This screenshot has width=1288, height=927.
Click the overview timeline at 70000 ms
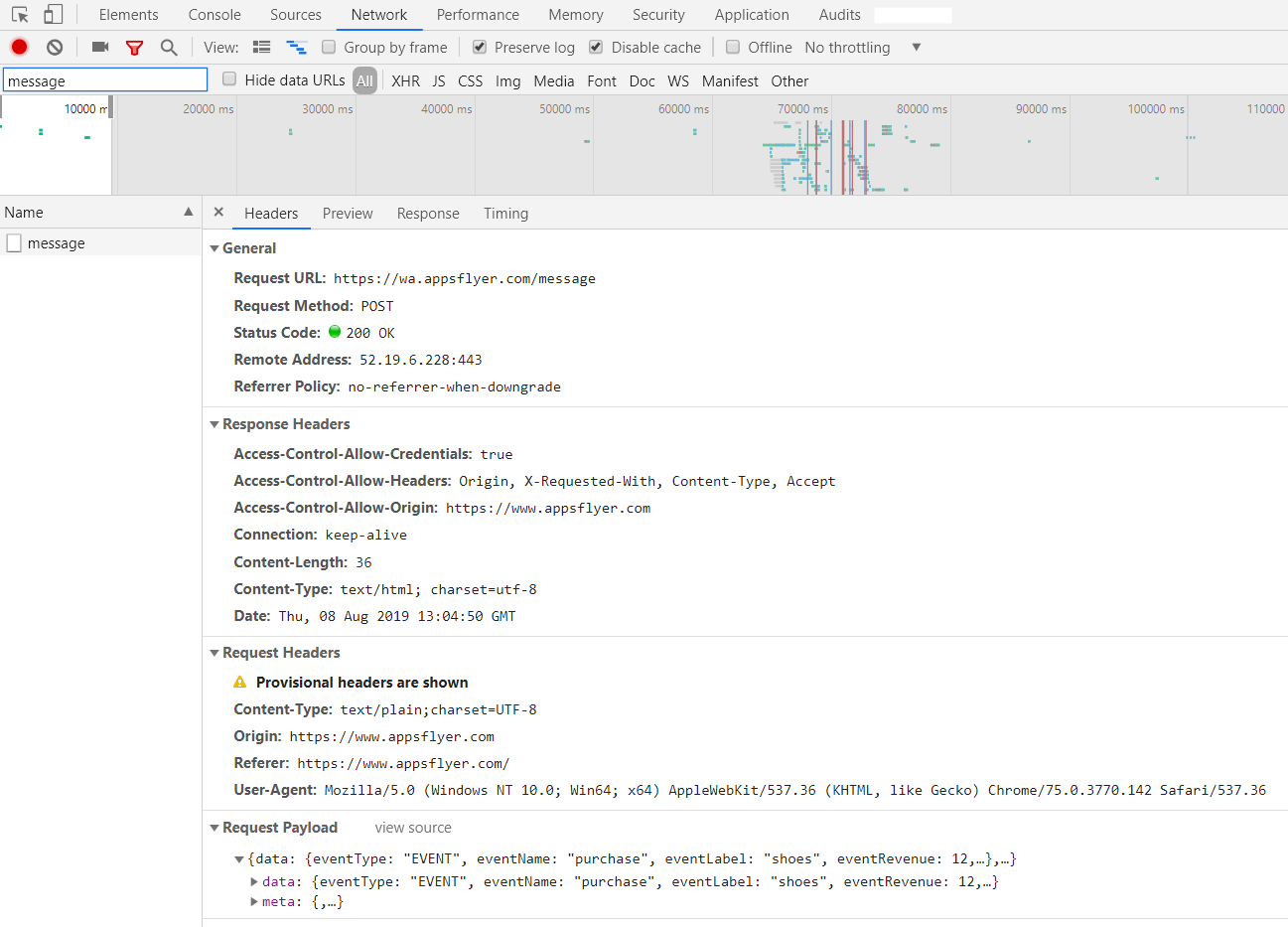pyautogui.click(x=802, y=109)
